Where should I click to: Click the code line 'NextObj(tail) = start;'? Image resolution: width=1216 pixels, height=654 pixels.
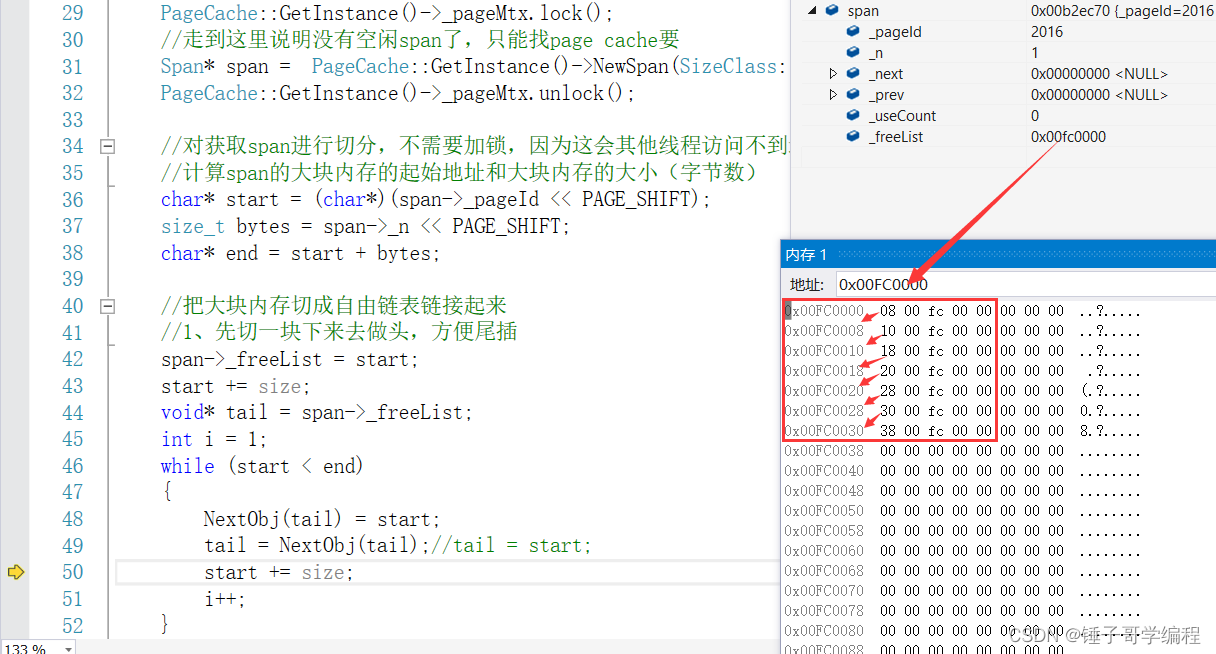pyautogui.click(x=322, y=519)
